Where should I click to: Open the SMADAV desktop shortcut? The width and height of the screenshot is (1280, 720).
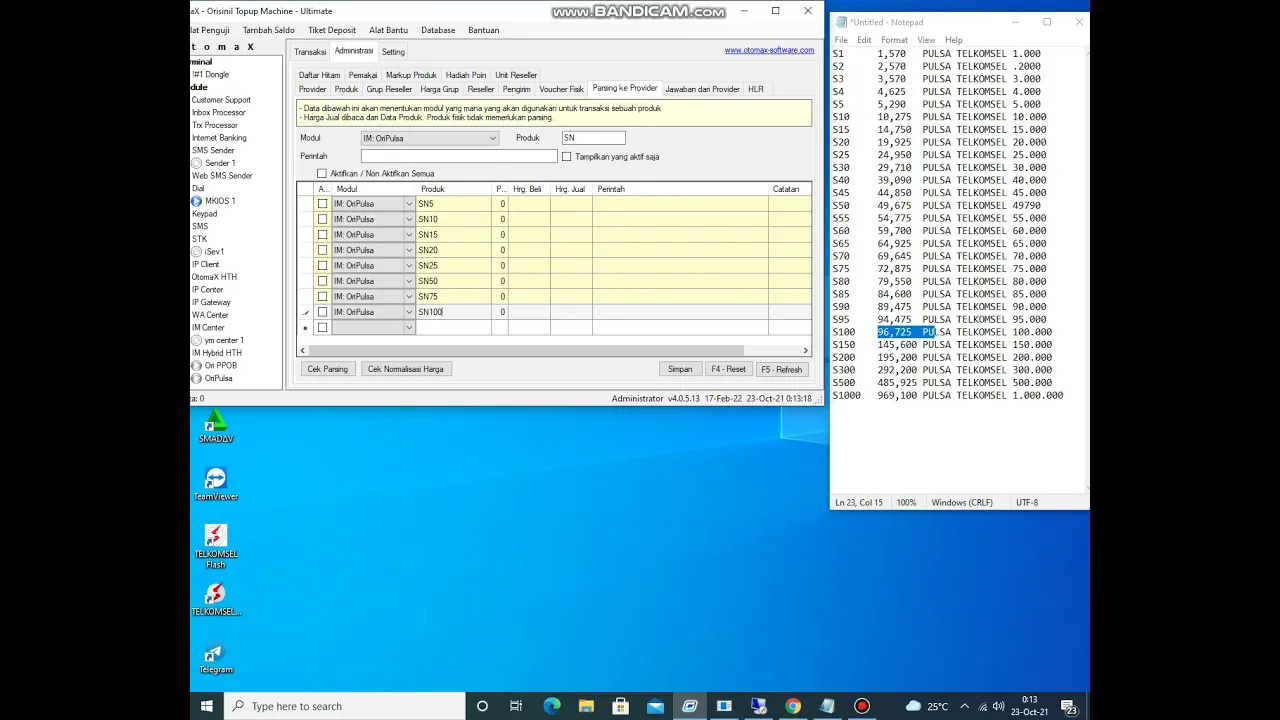tap(215, 427)
